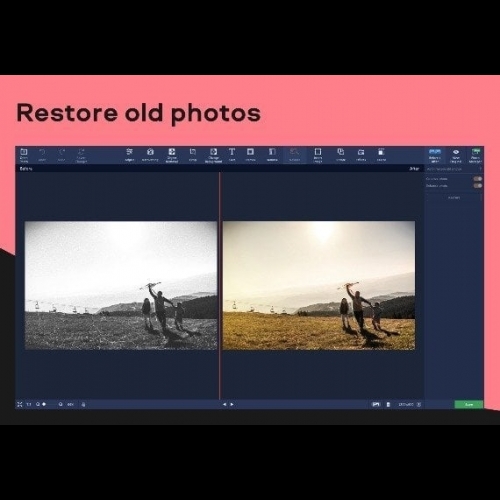This screenshot has width=500, height=500.
Task: Open the Photo Manager
Action: coord(475,155)
